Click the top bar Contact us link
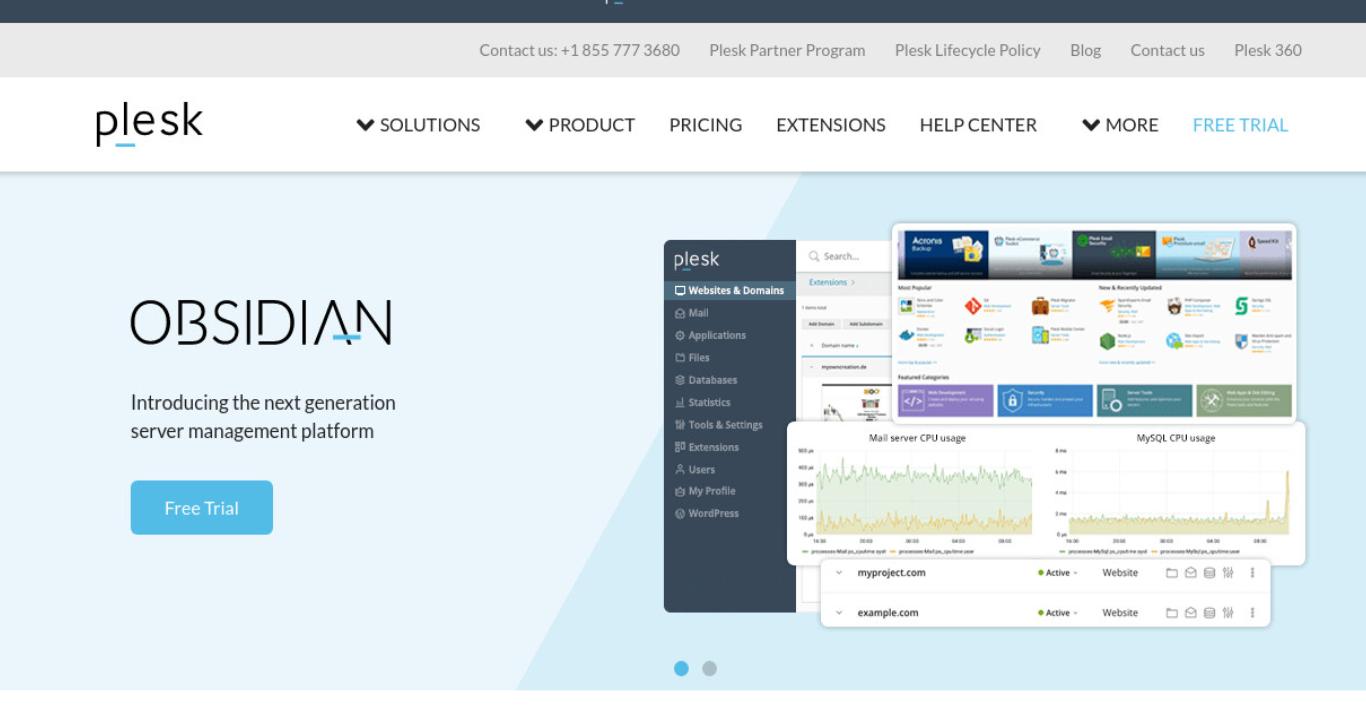This screenshot has width=1366, height=720. [x=1167, y=50]
